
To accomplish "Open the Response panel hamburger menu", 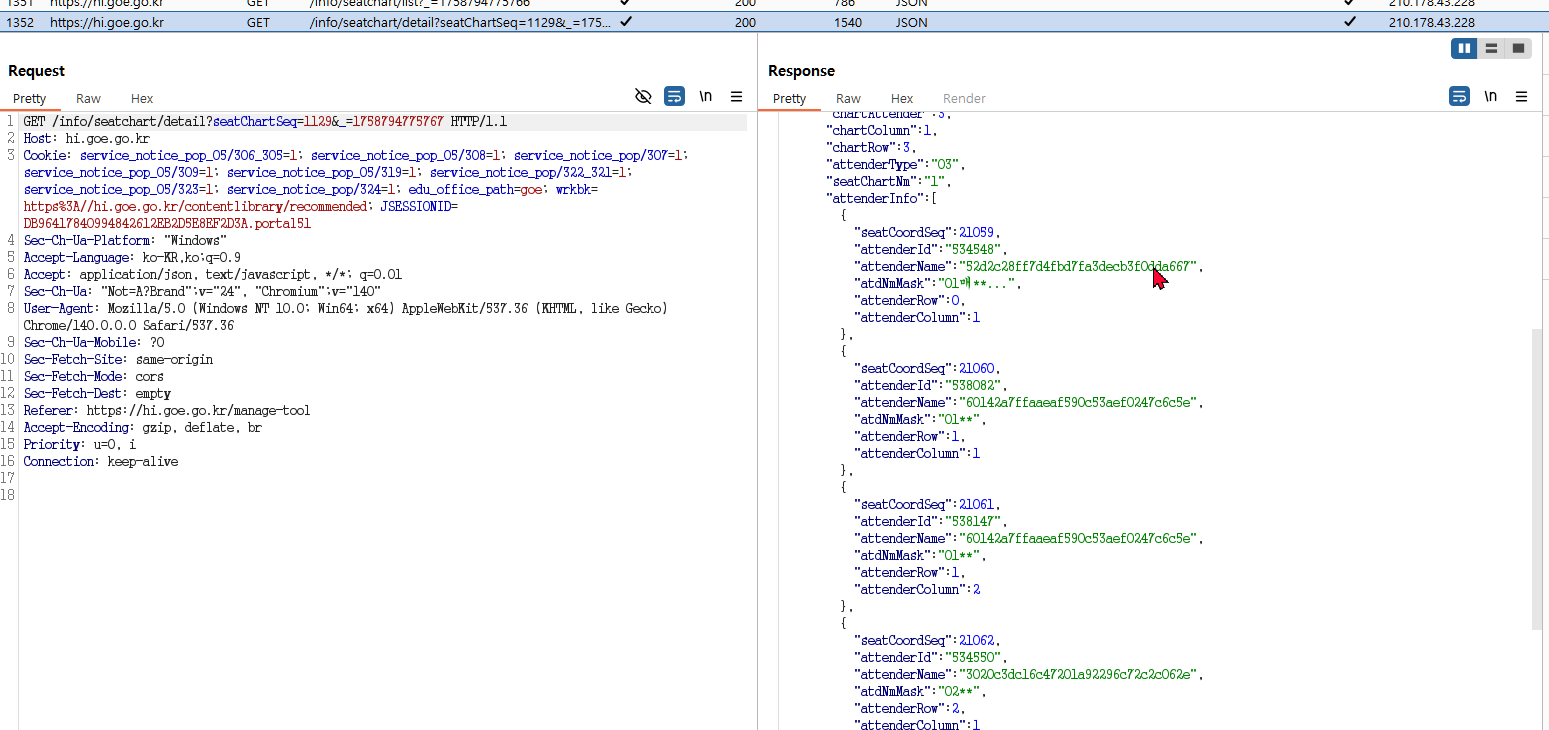I will tap(1521, 96).
